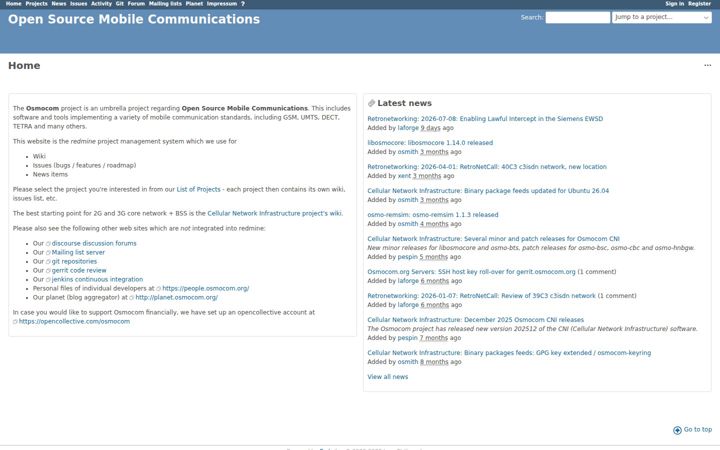The image size is (720, 450).
Task: Open Binary package feeds Ubuntu 26.04 news
Action: point(488,191)
